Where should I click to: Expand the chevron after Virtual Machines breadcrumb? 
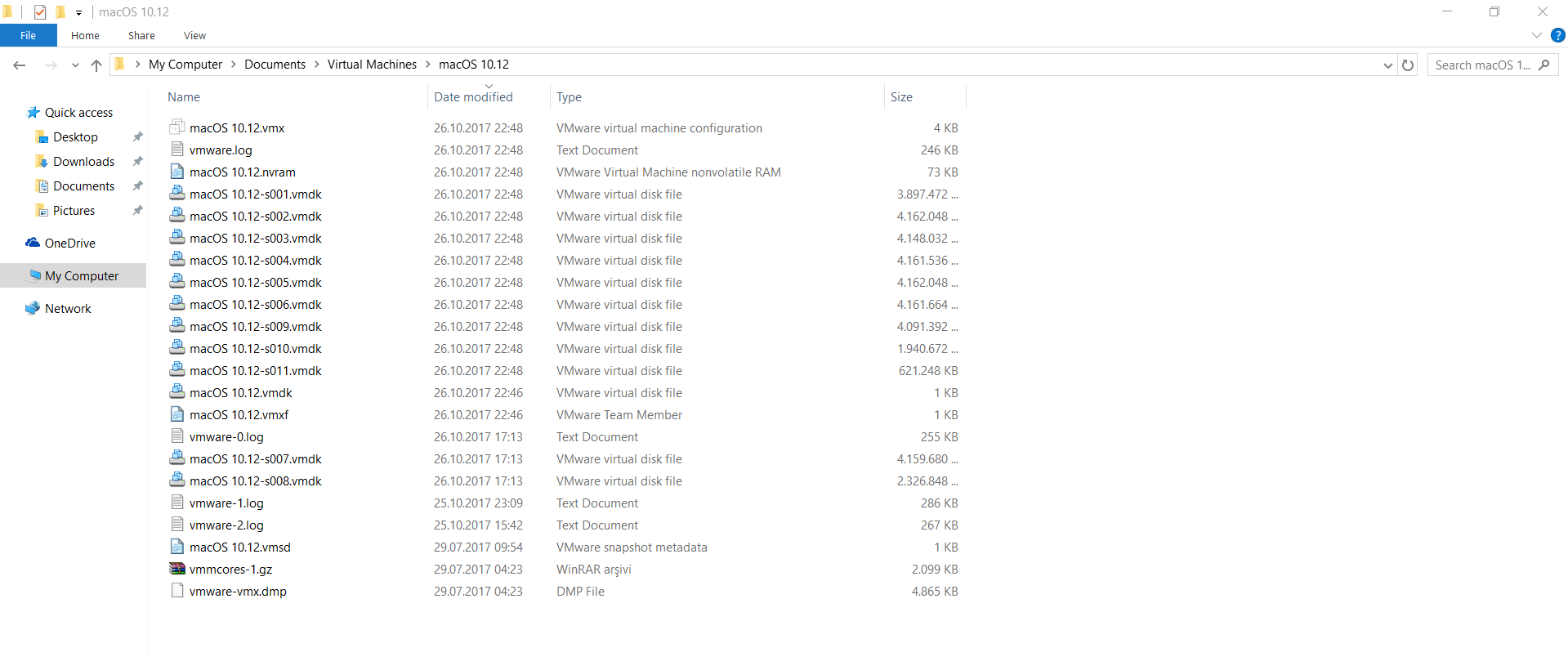click(427, 65)
